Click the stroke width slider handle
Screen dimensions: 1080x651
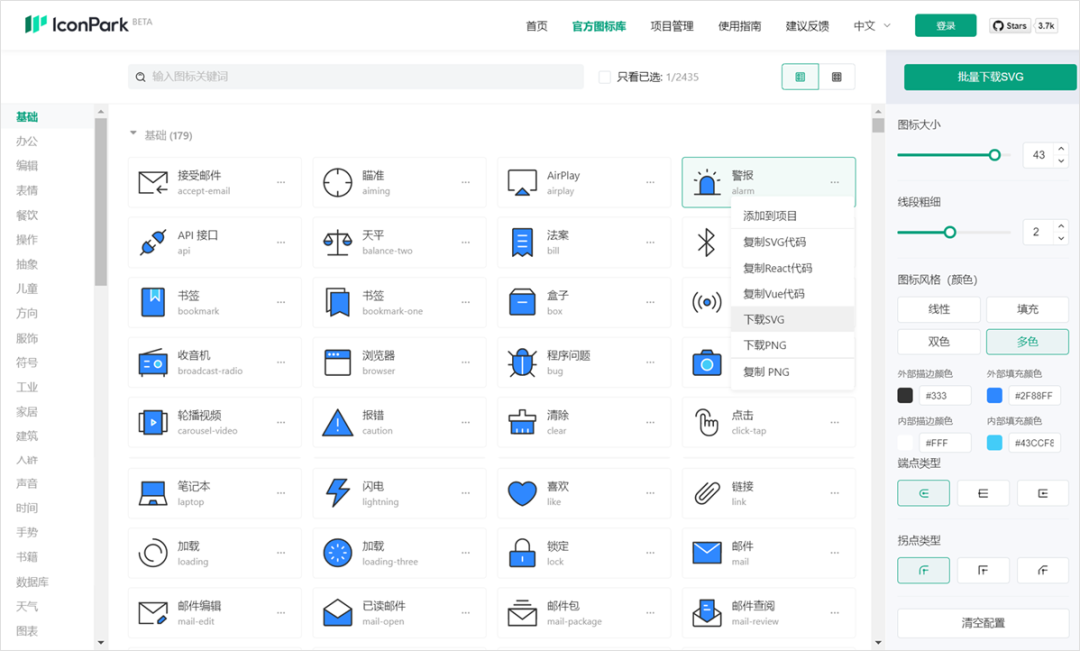click(x=950, y=232)
